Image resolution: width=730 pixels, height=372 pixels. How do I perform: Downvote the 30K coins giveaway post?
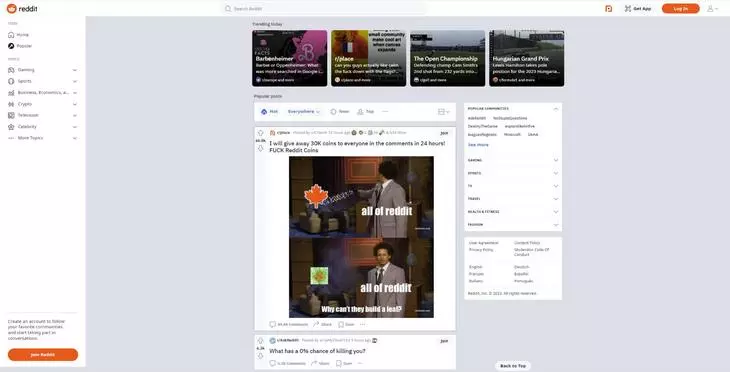pyautogui.click(x=260, y=148)
